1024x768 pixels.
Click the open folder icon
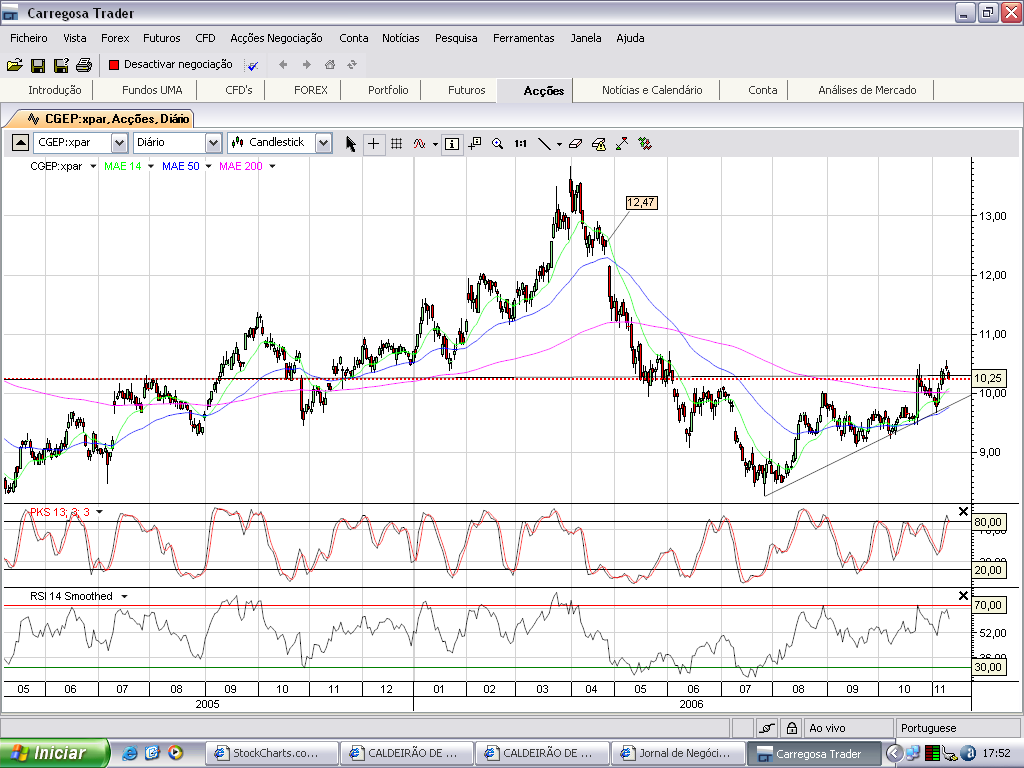[14, 65]
